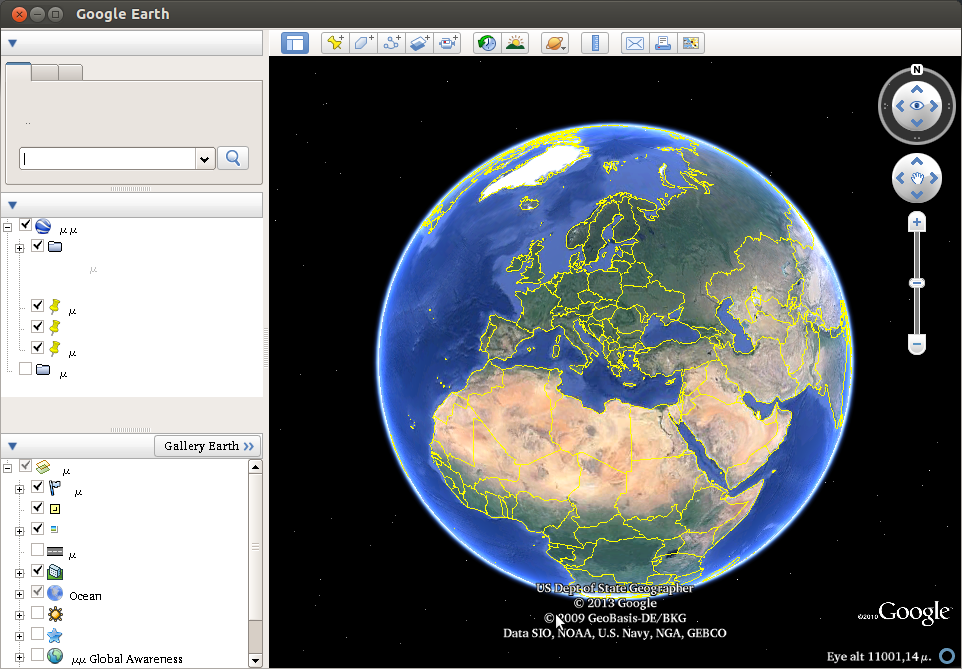Toggle sunlight across the landscape

[x=515, y=43]
